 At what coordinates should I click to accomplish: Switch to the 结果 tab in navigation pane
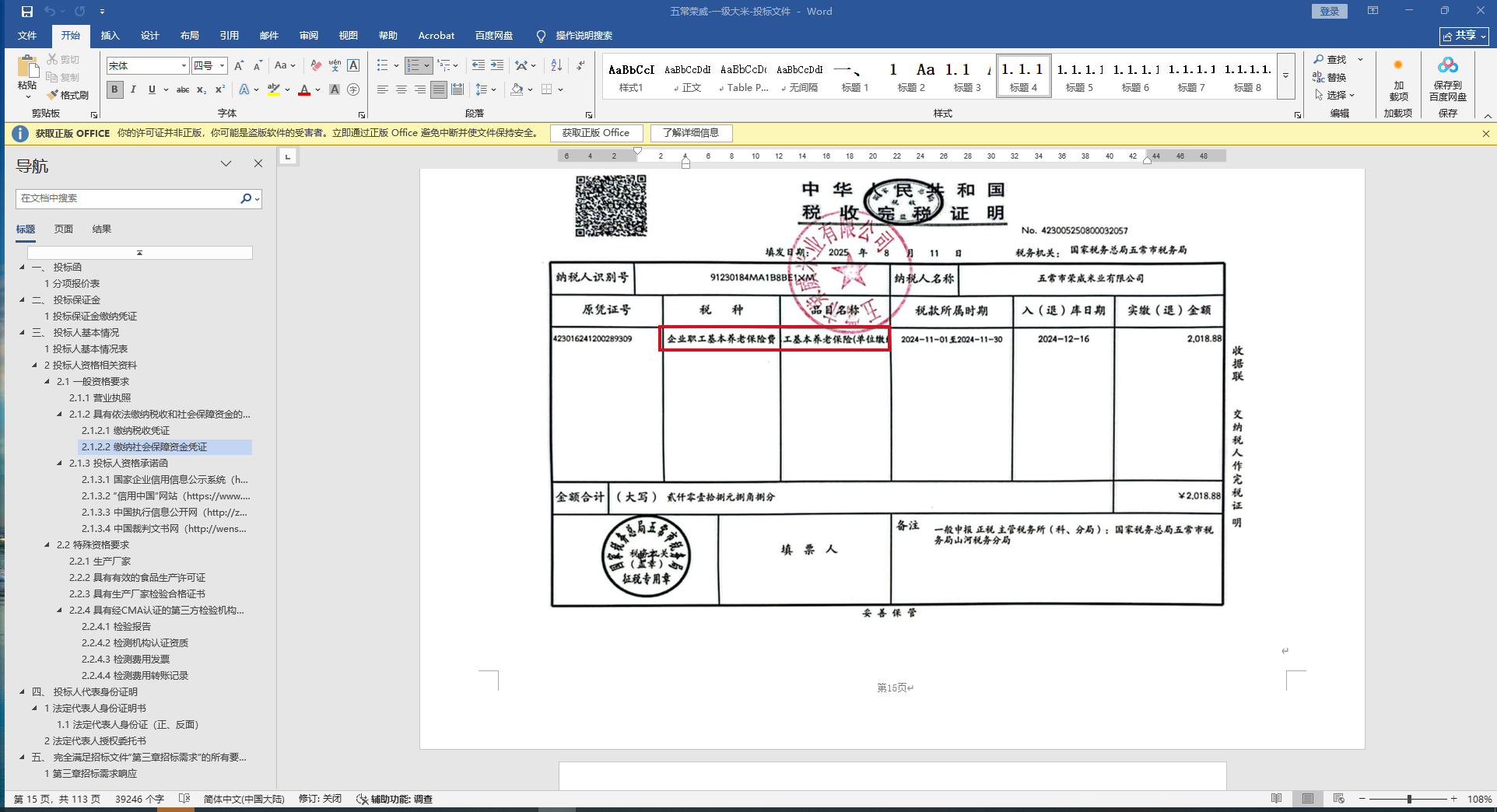coord(102,229)
